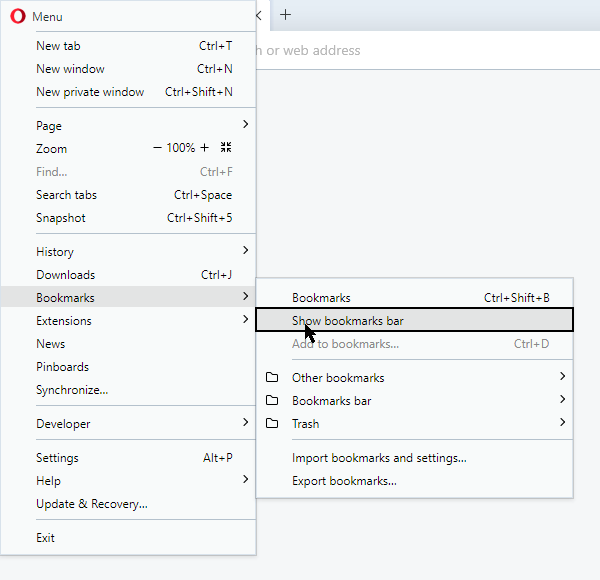
Task: Open the History menu item
Action: (128, 252)
